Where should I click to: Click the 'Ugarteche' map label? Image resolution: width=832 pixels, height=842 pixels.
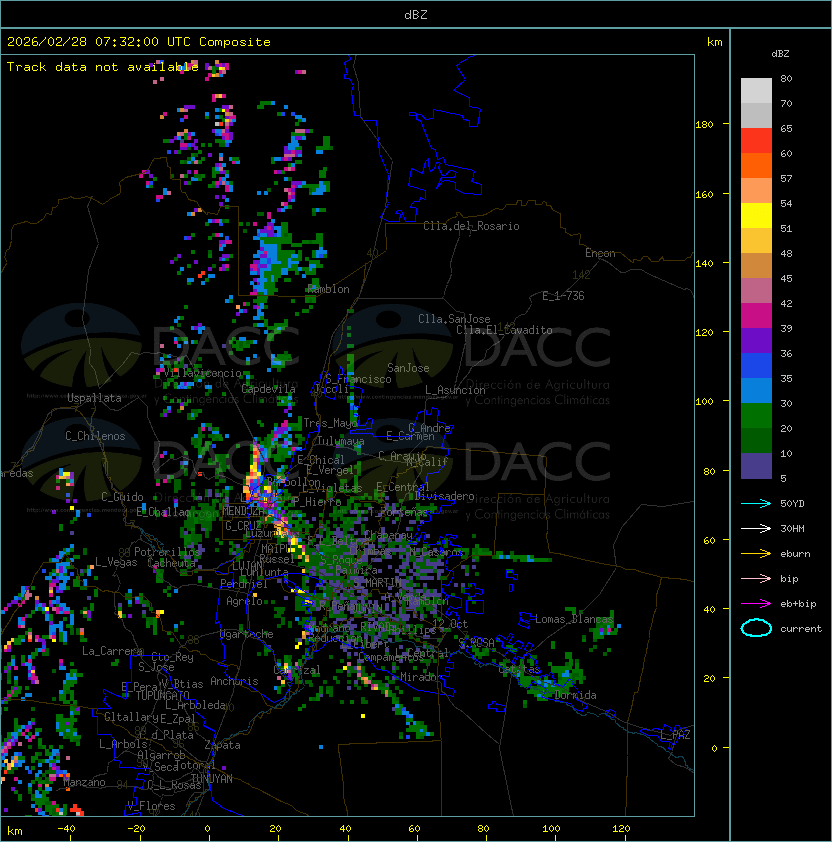(247, 634)
